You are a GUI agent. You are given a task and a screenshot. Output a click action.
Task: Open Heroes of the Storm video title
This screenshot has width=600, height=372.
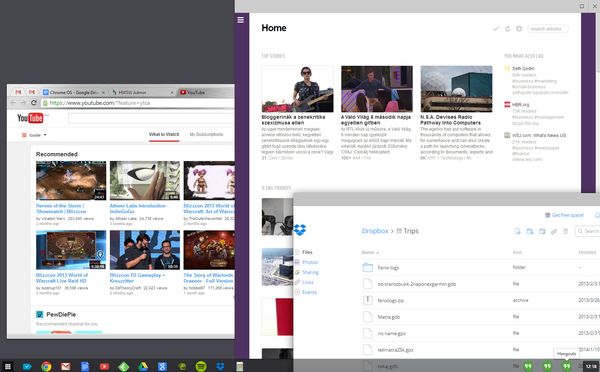coord(61,209)
